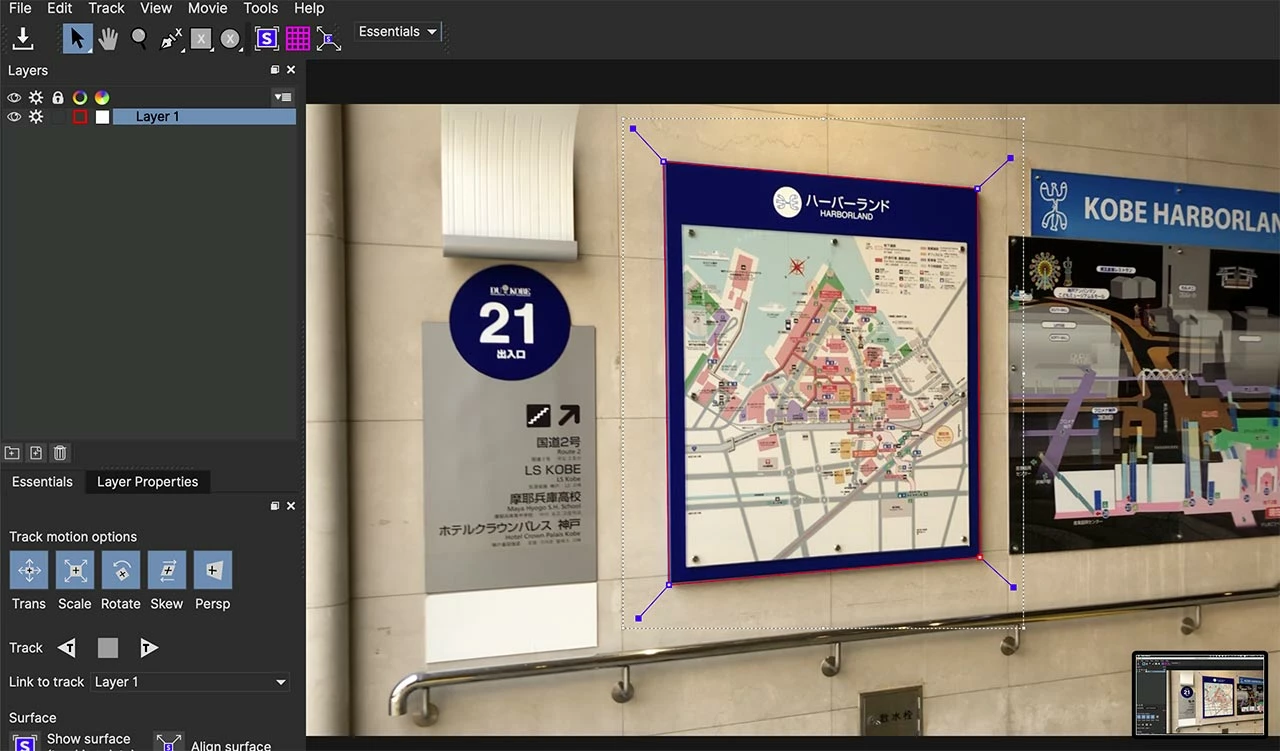The height and width of the screenshot is (751, 1280).
Task: Change Layer 1 white matte color swatch
Action: (102, 117)
